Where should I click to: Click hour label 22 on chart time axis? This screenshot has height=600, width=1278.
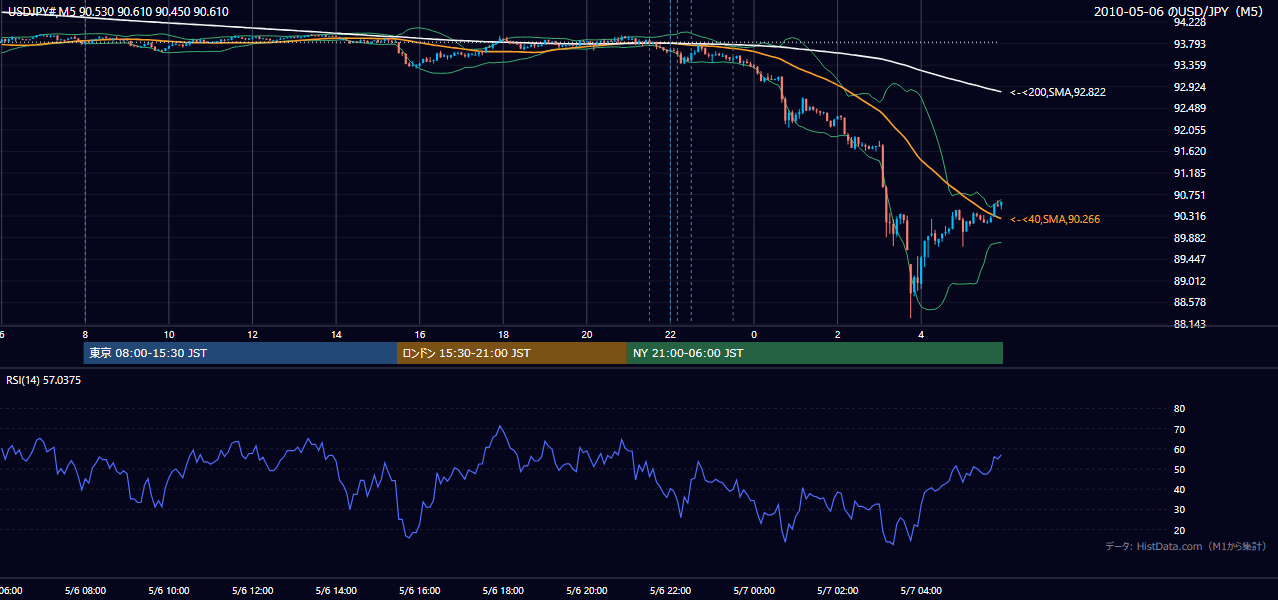click(x=671, y=335)
